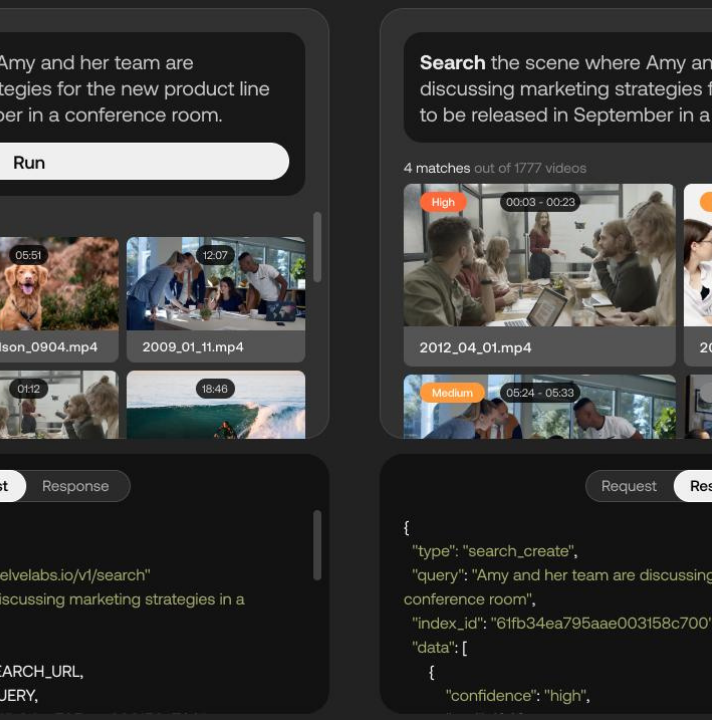
Task: Open the meeting video thumbnail labeled 01:12
Action: pos(59,405)
